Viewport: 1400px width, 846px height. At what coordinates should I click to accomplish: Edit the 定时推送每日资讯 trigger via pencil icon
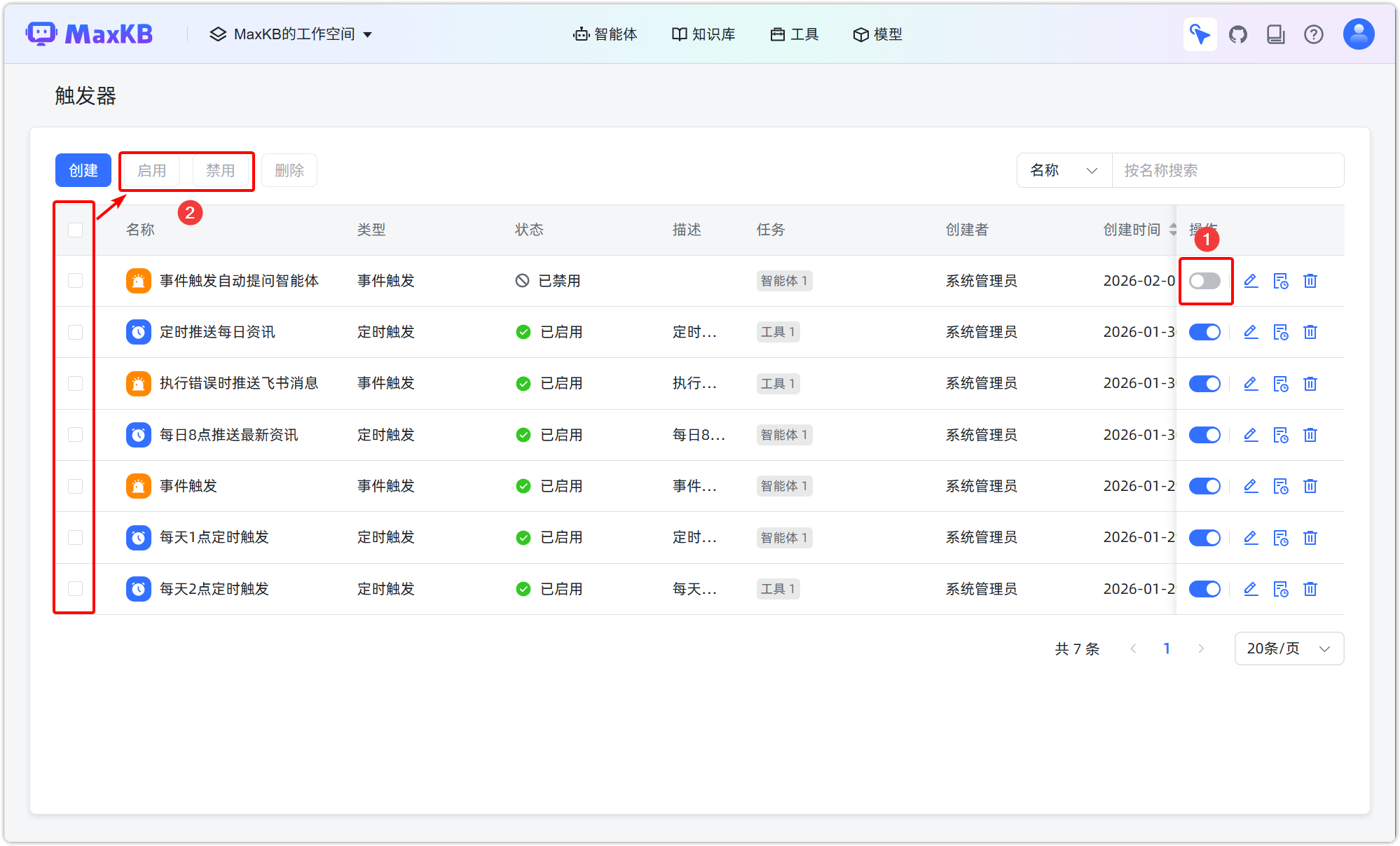pos(1251,332)
